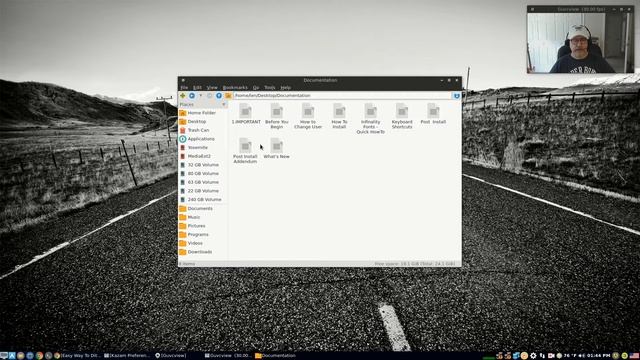Image resolution: width=640 pixels, height=360 pixels.
Task: Click the Documentation taskbar button
Action: [x=276, y=356]
